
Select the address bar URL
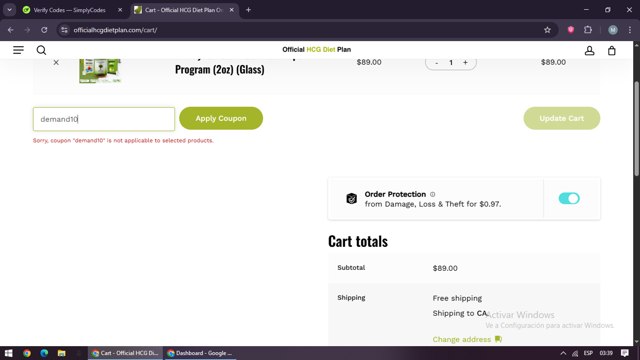tap(115, 30)
